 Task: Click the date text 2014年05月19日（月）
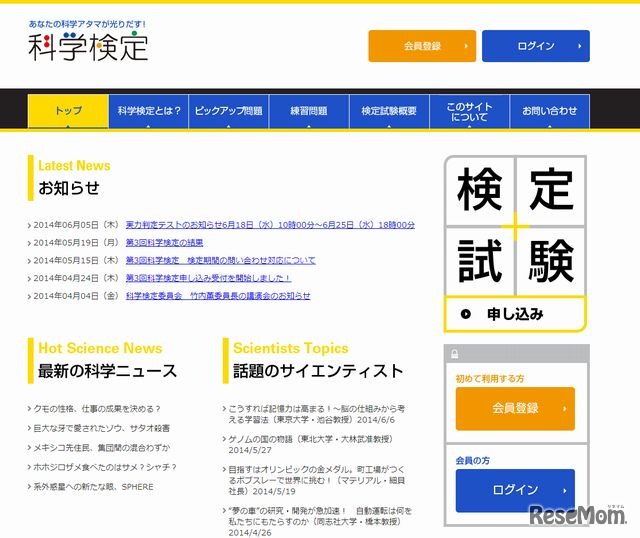click(x=76, y=242)
